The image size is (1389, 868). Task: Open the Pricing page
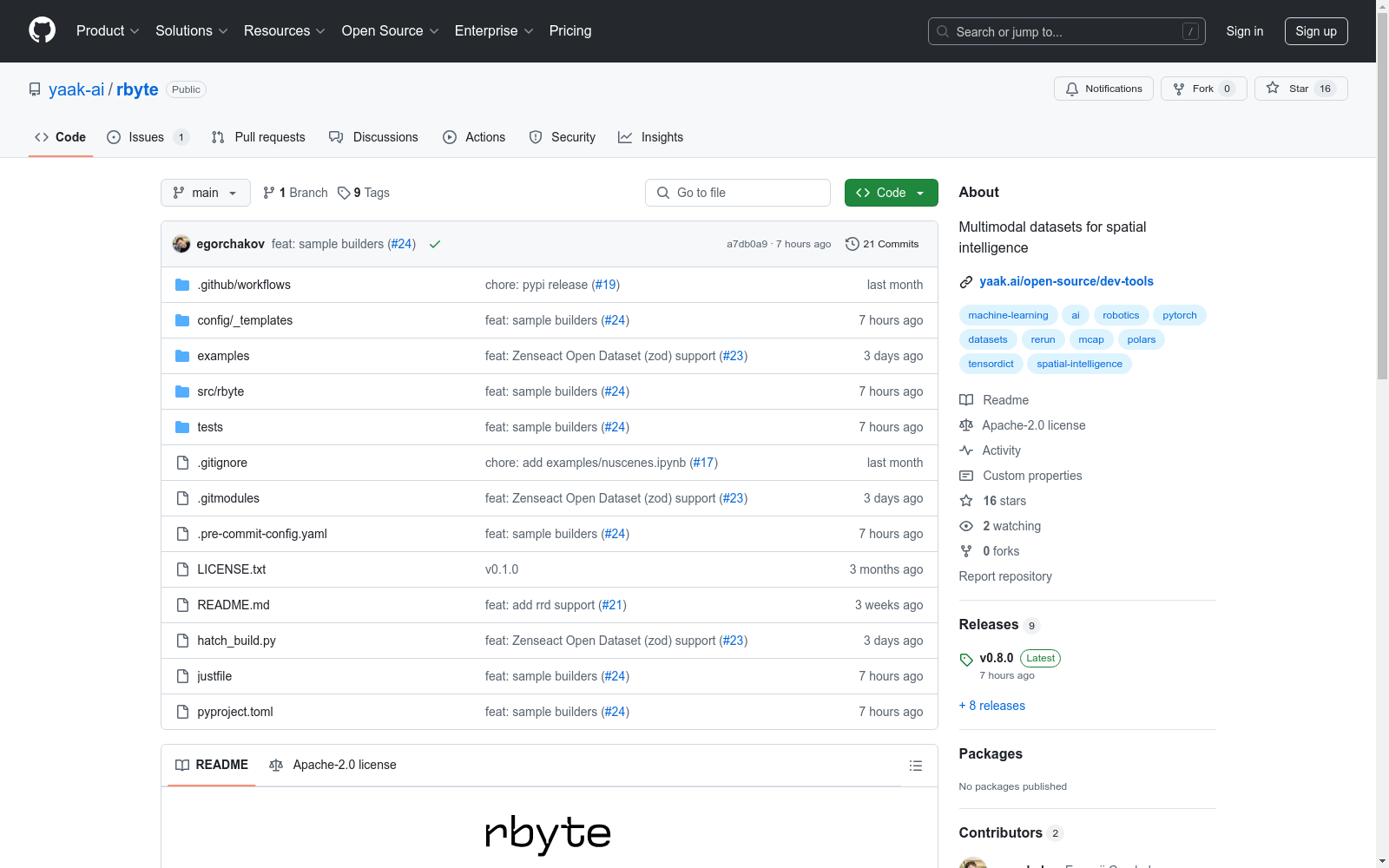point(570,31)
